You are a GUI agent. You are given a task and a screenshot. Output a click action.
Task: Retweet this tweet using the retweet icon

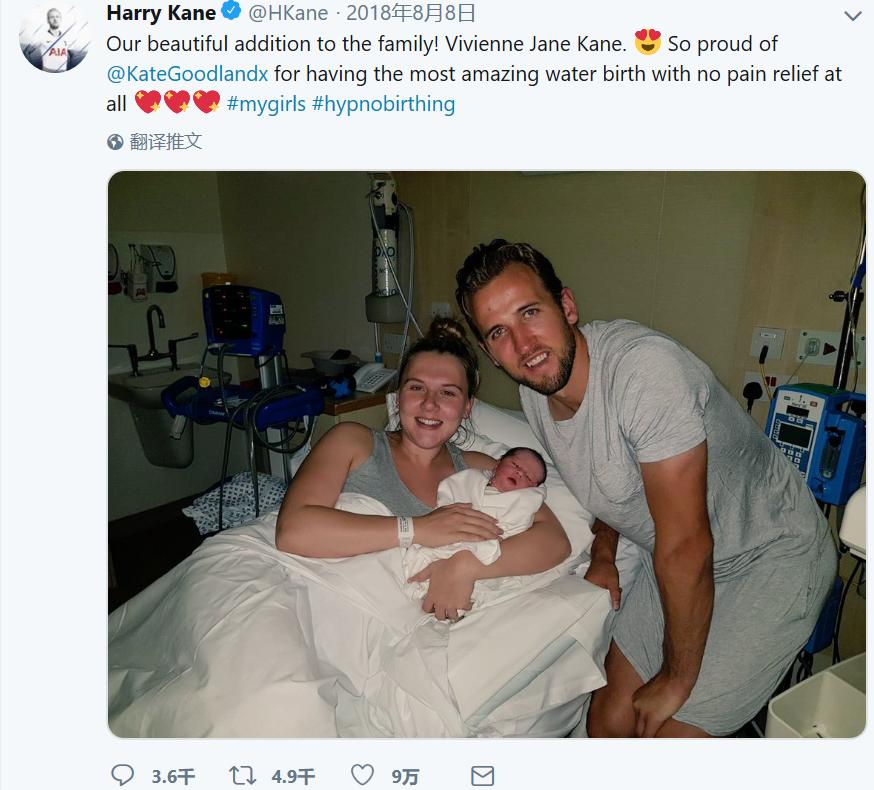click(x=242, y=775)
